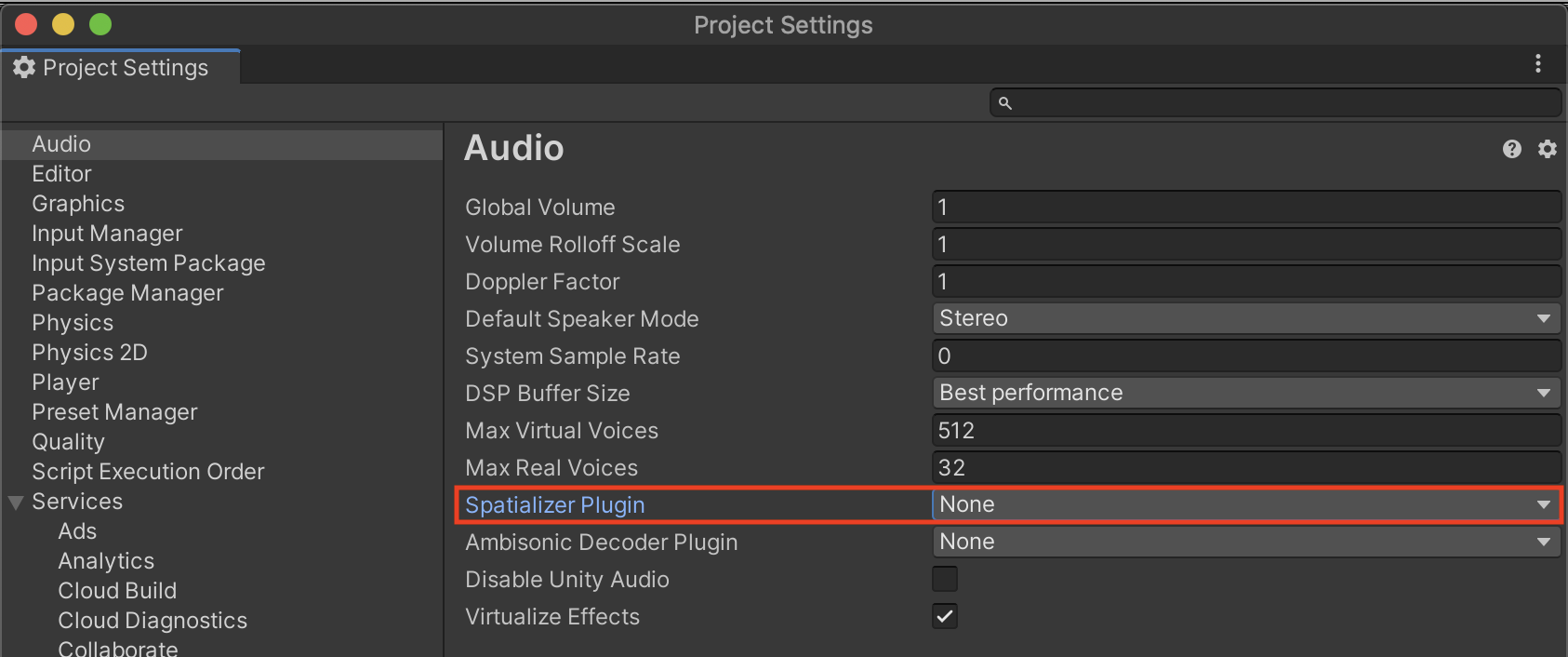The image size is (1568, 657).
Task: Select Cloud Build under Services
Action: coord(117,591)
